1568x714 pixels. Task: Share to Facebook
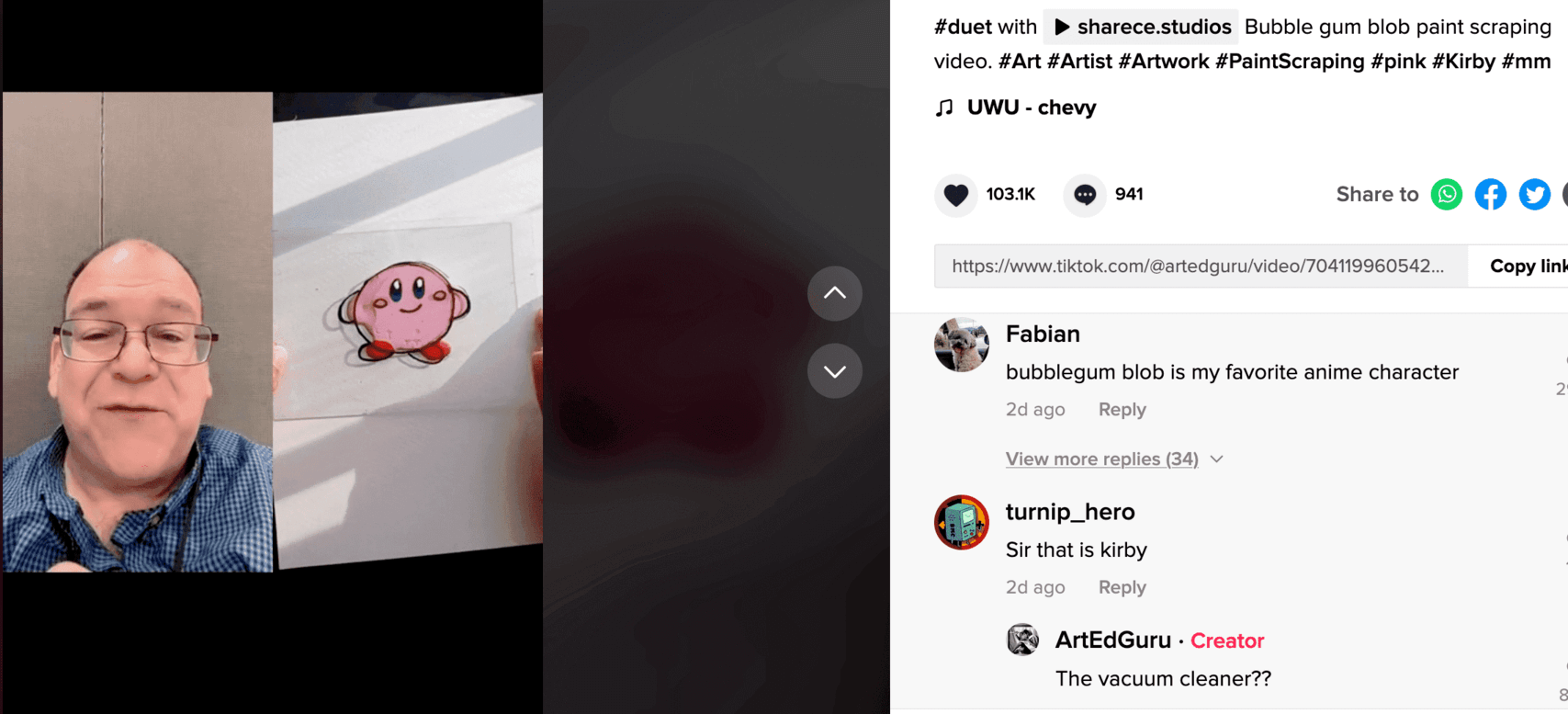click(1491, 195)
